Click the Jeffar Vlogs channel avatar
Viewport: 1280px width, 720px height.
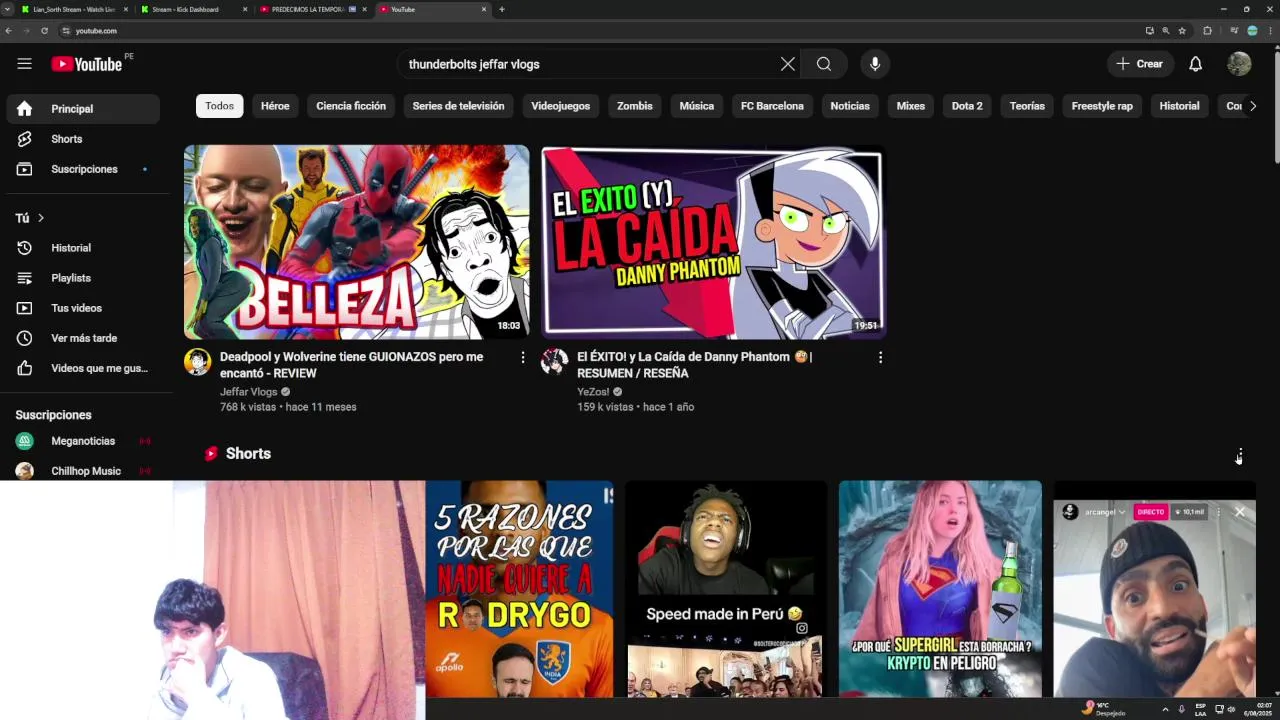(197, 362)
